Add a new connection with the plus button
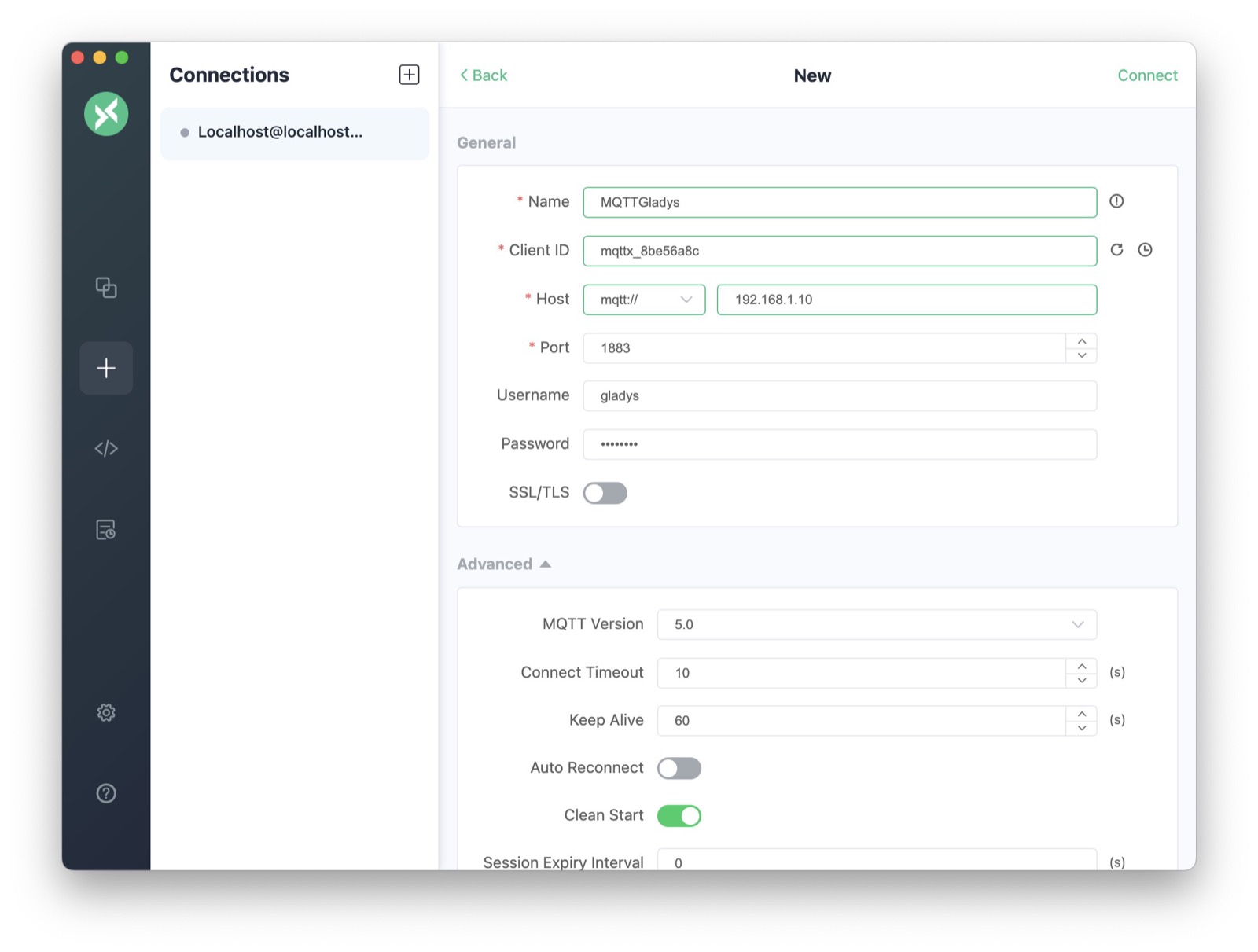 (409, 74)
